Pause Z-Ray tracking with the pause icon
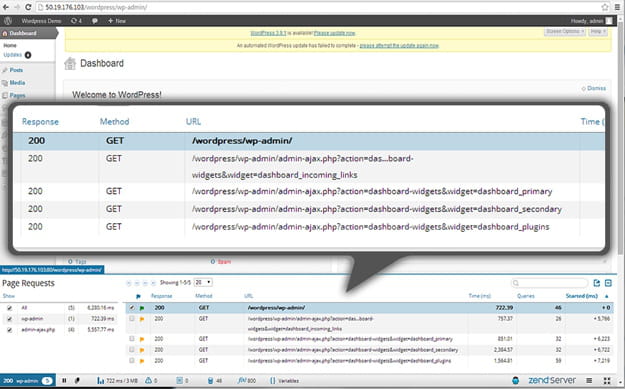Viewport: 625px width, 389px height. coord(64,381)
